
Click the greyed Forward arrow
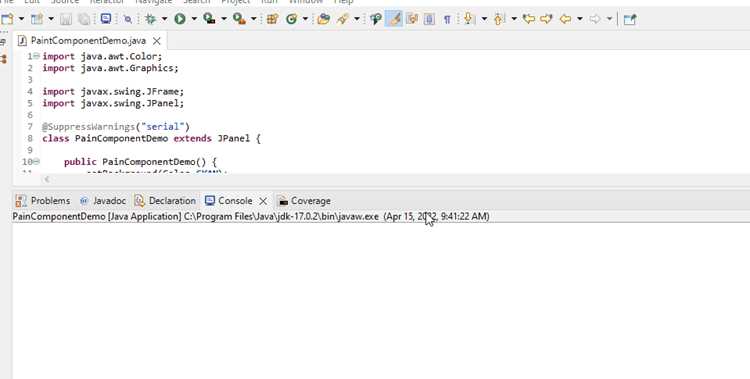click(595, 19)
